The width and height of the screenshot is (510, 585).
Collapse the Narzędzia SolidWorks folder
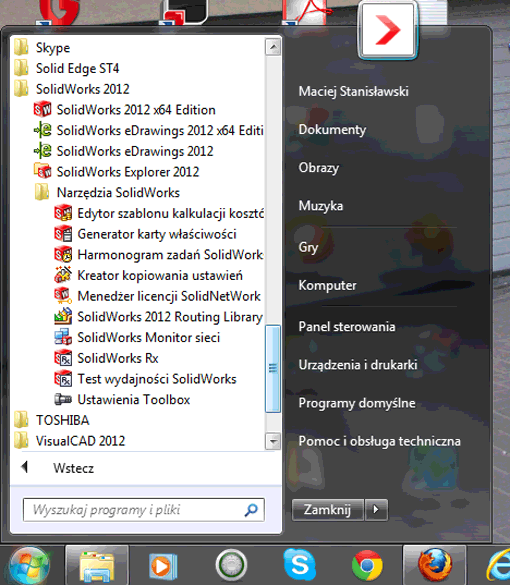[x=107, y=193]
